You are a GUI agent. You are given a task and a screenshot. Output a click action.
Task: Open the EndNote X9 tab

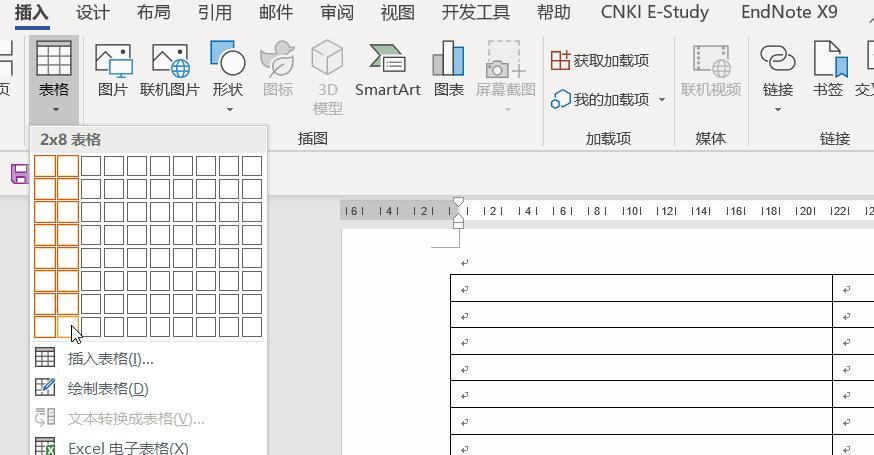click(789, 12)
